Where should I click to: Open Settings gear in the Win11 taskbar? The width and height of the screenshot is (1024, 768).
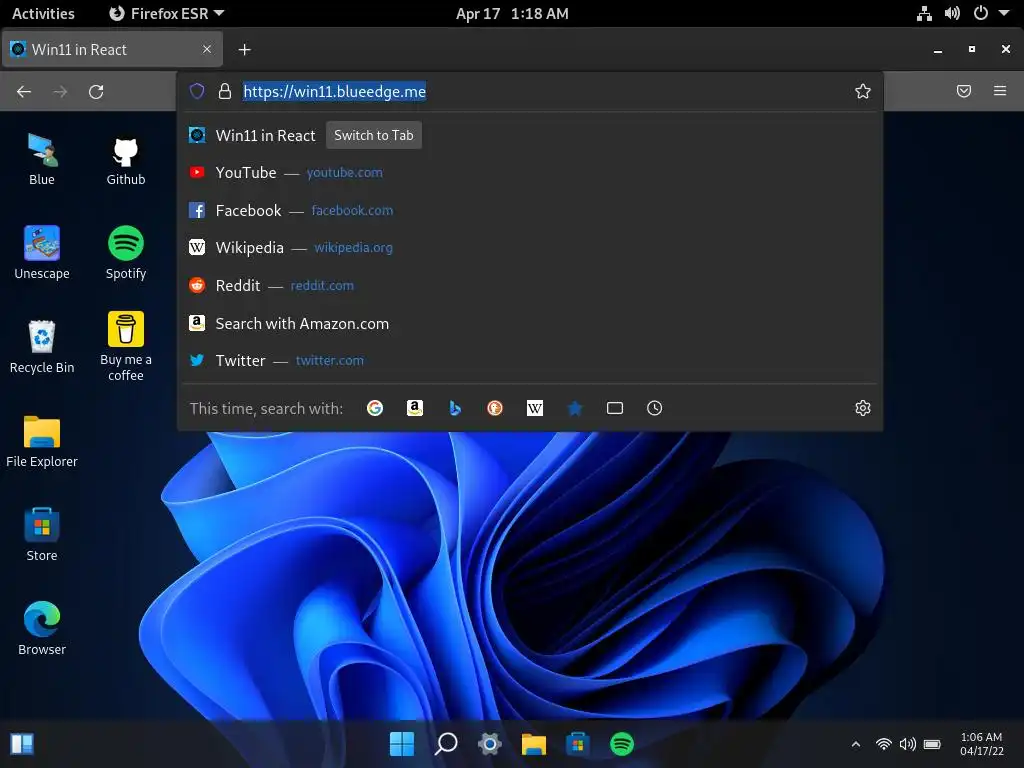pos(490,744)
